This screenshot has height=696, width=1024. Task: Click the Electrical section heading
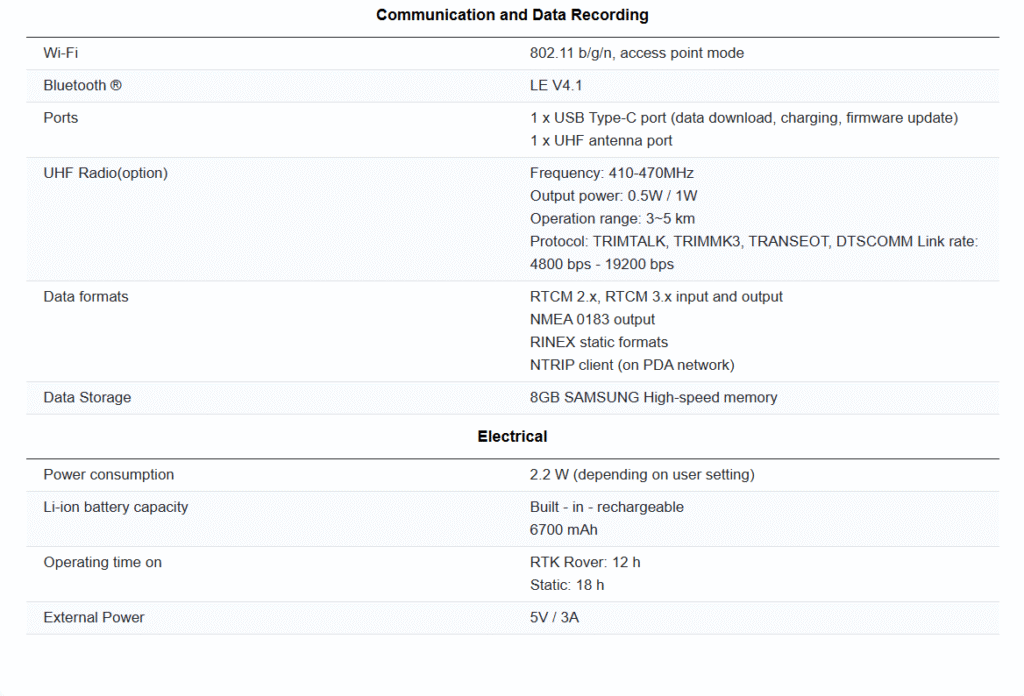click(x=512, y=437)
